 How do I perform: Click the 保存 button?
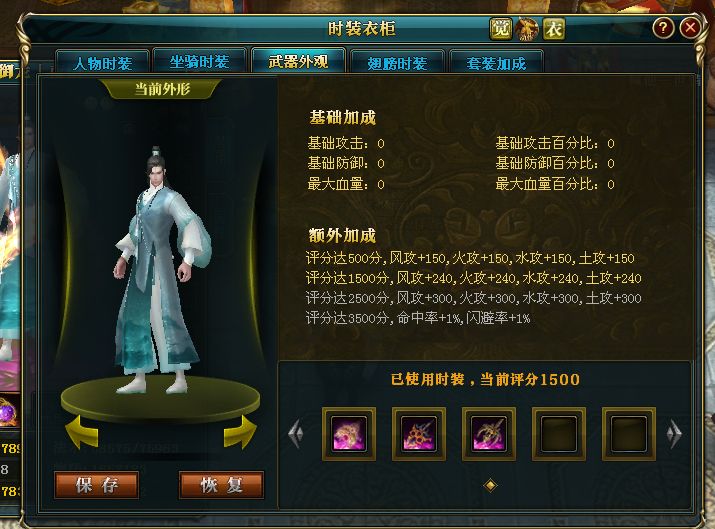click(97, 485)
